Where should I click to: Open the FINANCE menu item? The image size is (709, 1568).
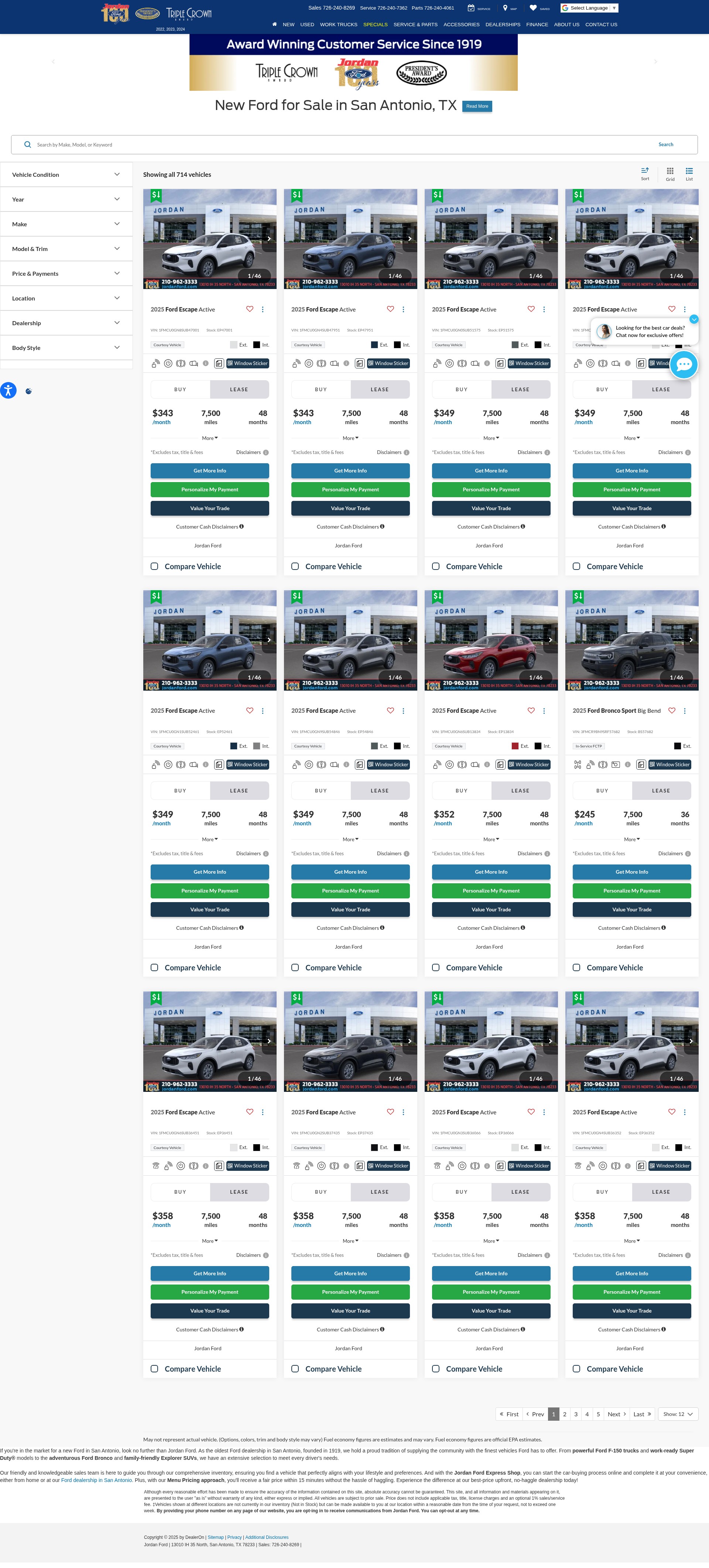(537, 24)
